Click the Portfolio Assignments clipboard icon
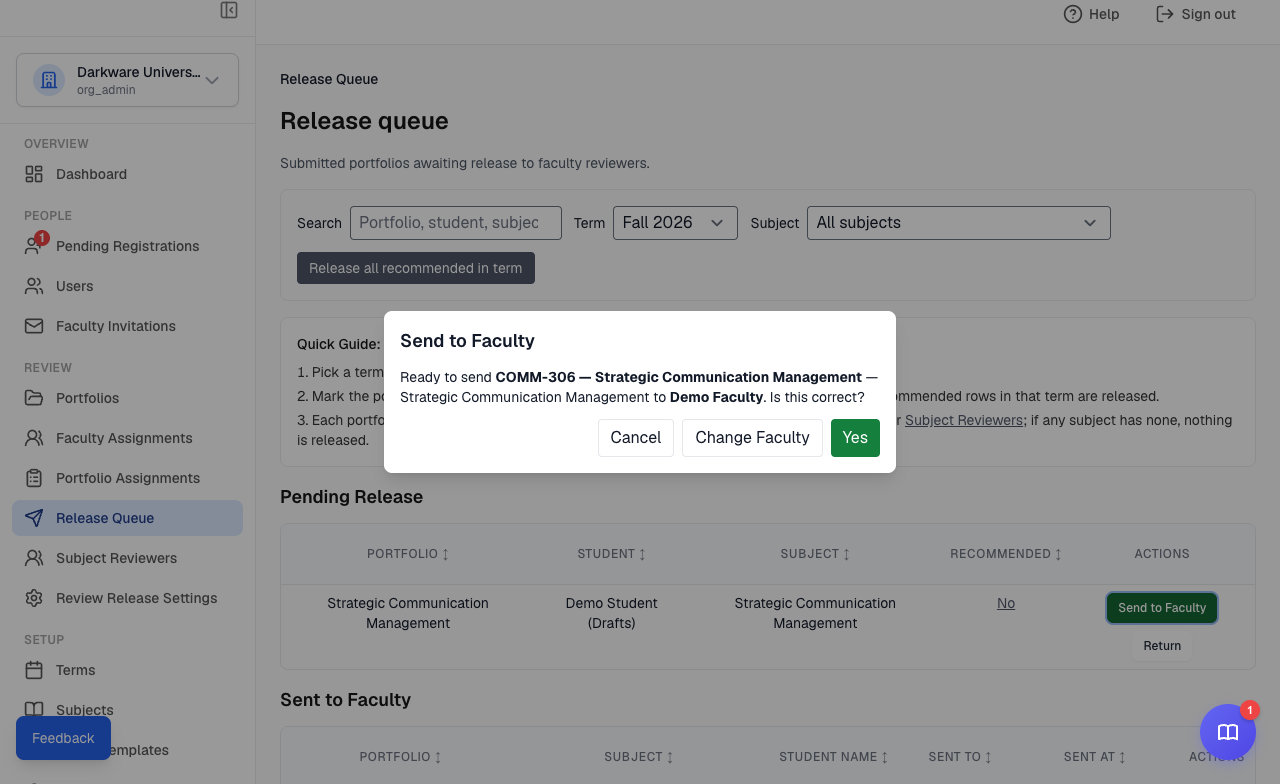The image size is (1280, 784). tap(34, 478)
